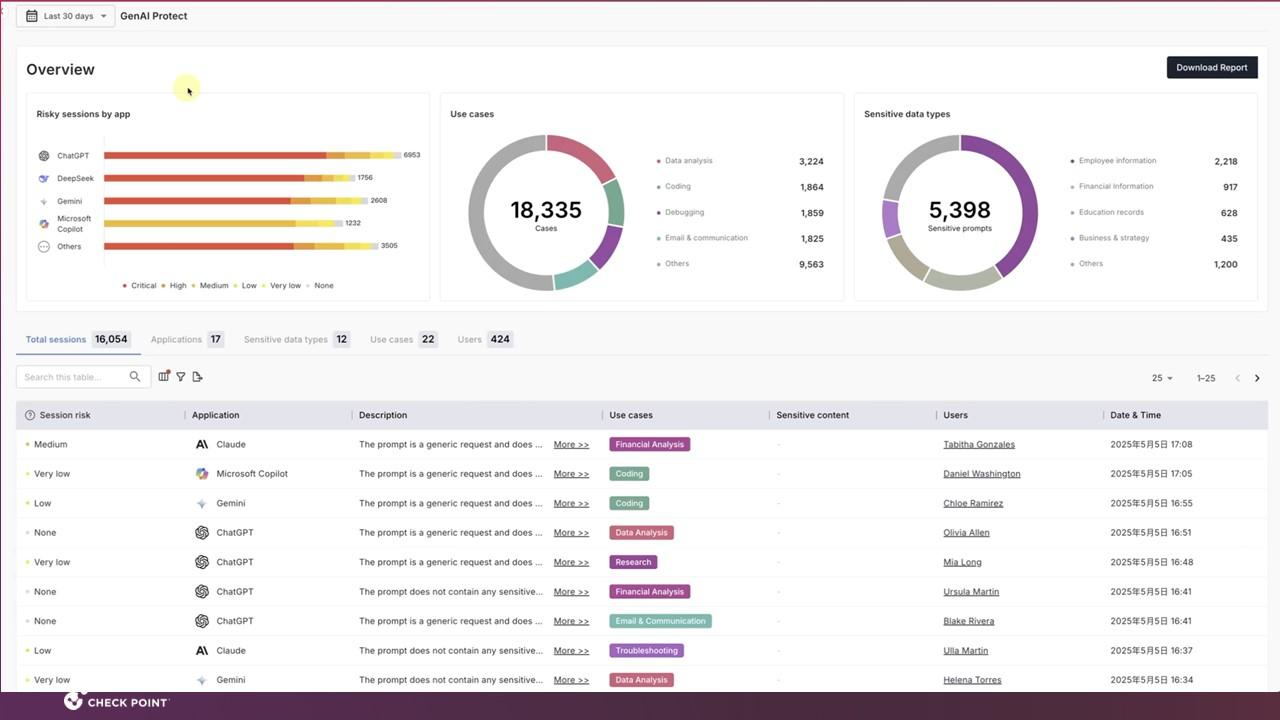Click Claude icon in Tabitha Gonzales row
The height and width of the screenshot is (720, 1280).
coord(202,444)
